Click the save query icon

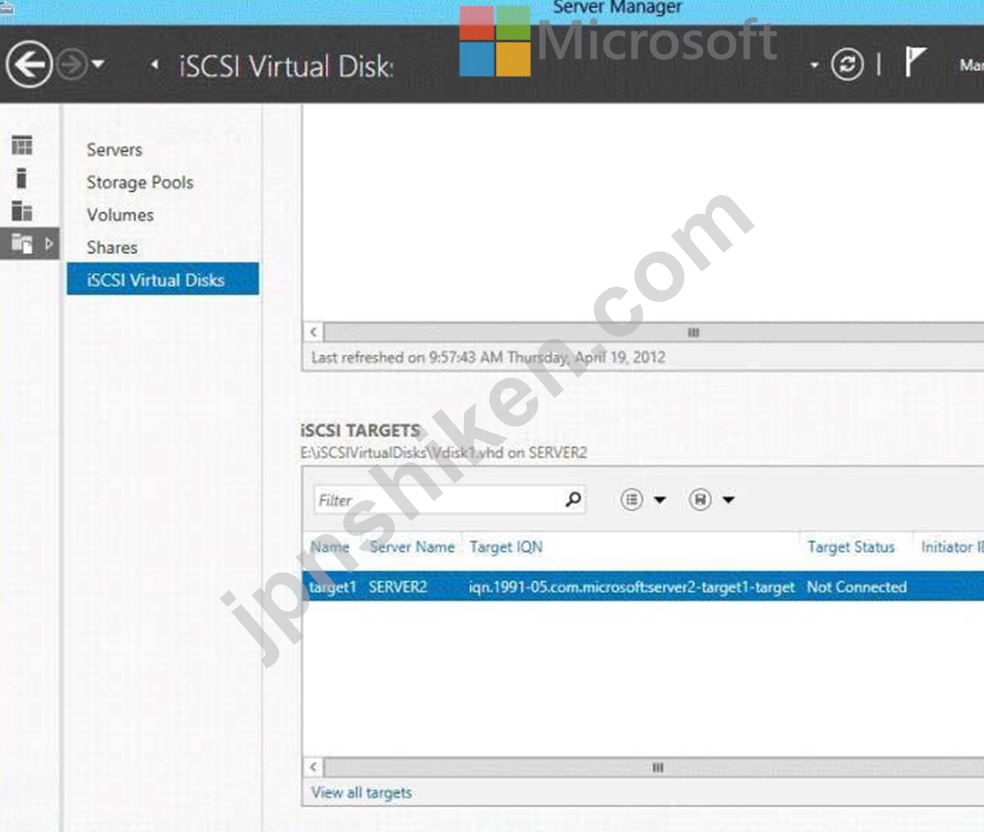click(x=700, y=500)
